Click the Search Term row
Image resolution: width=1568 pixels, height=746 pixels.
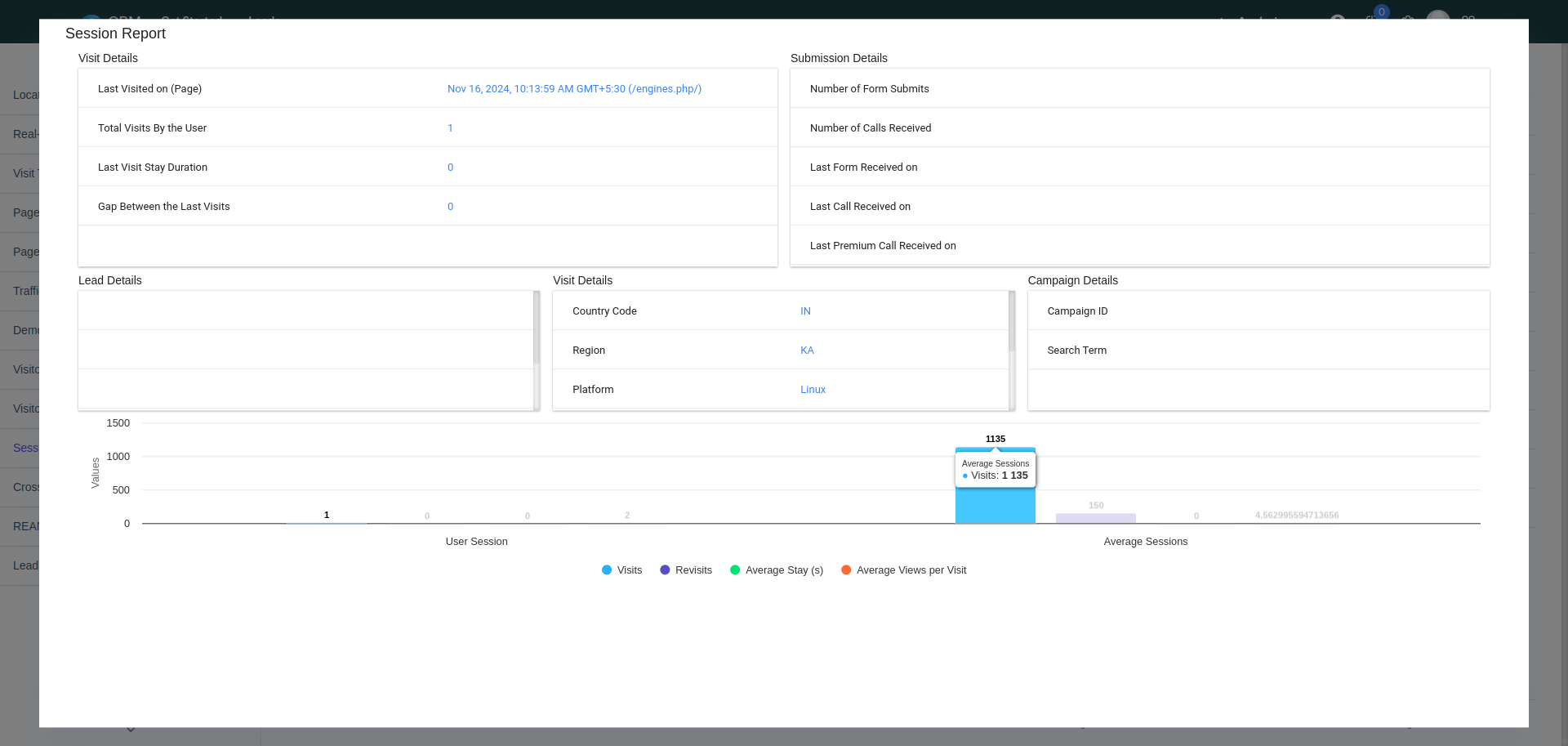click(1258, 350)
